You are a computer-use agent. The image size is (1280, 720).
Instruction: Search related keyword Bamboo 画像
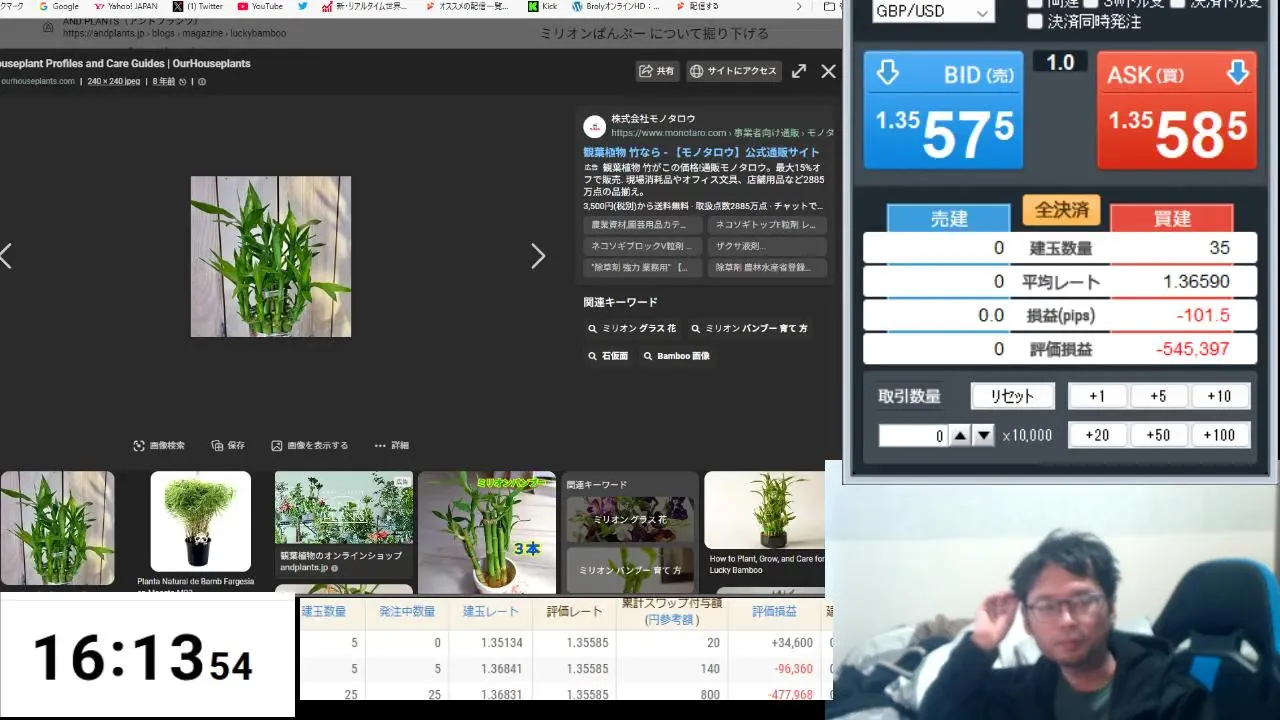(677, 355)
